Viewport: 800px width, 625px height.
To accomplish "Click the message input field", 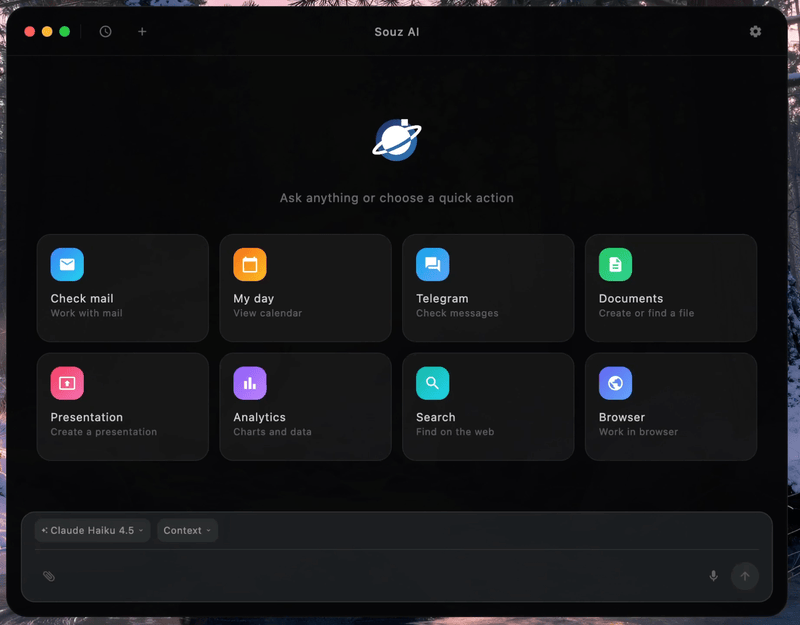I will point(380,576).
